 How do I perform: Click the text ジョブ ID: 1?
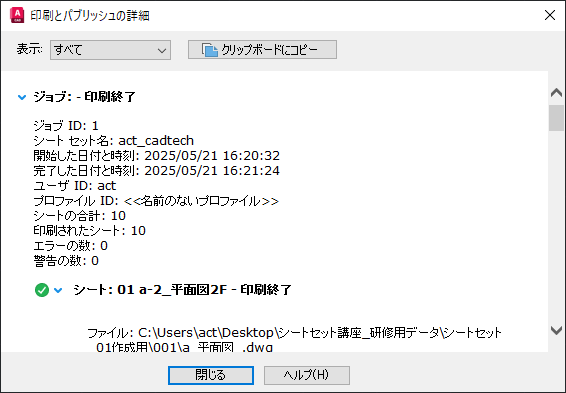66,126
